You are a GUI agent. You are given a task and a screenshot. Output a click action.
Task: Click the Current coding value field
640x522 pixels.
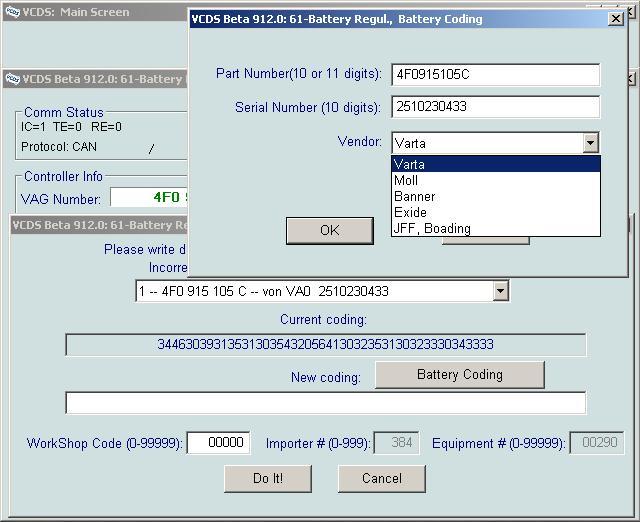325,345
